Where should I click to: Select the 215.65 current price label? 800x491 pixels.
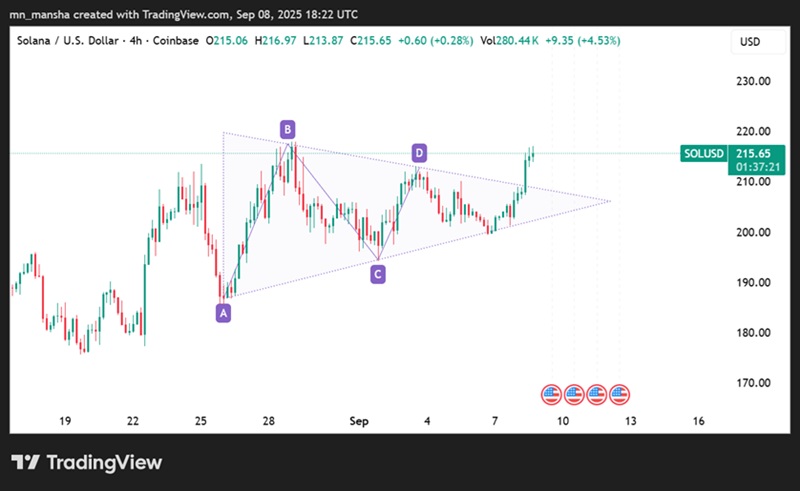[754, 153]
